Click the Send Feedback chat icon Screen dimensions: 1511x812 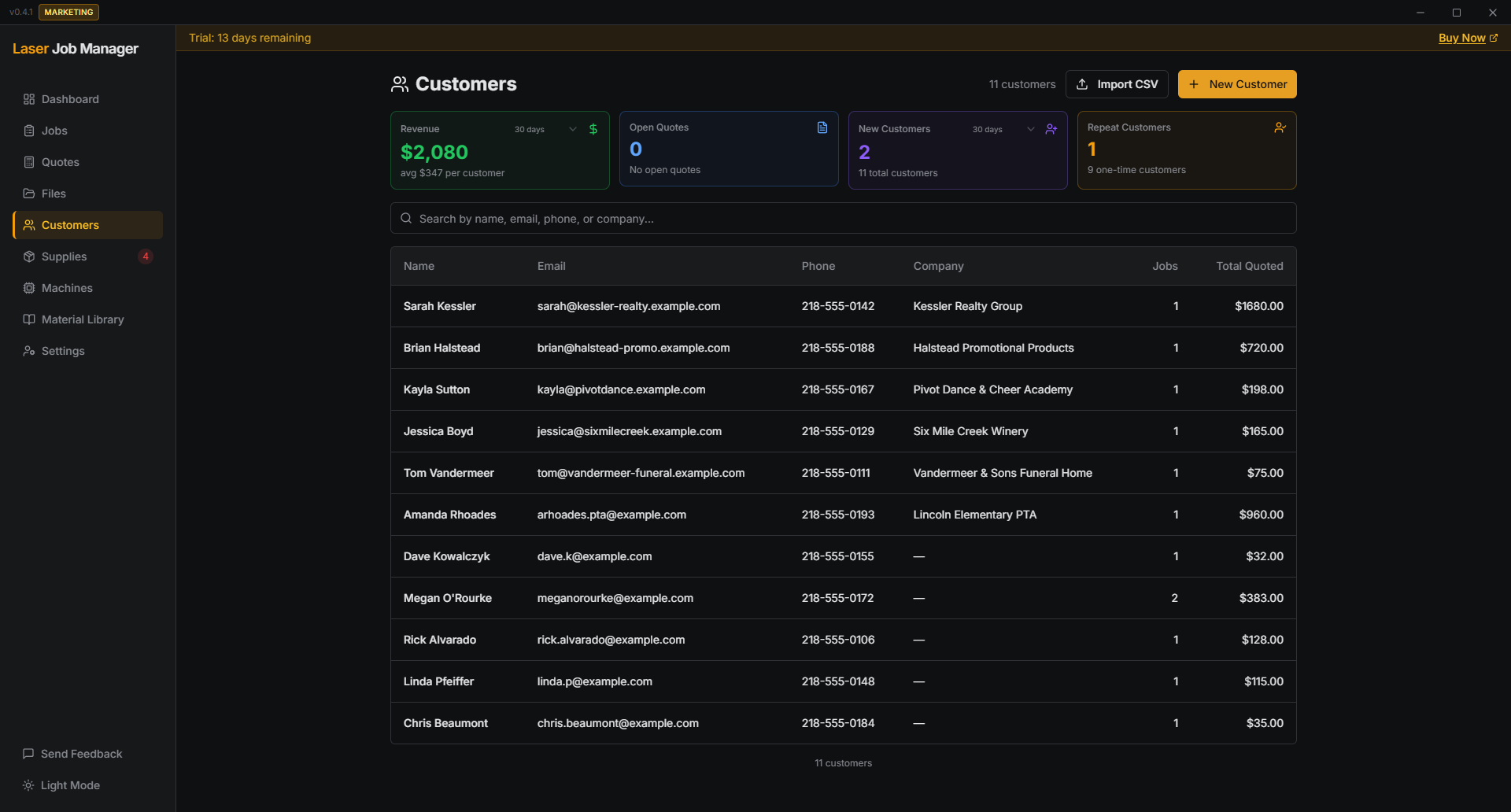(x=28, y=753)
